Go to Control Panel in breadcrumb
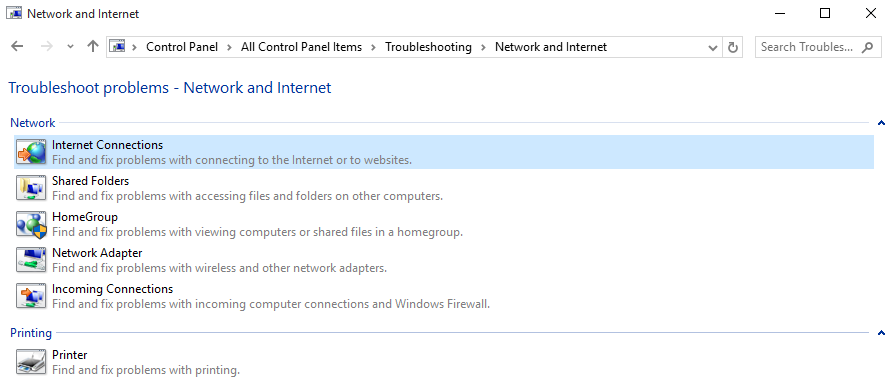 click(x=182, y=47)
